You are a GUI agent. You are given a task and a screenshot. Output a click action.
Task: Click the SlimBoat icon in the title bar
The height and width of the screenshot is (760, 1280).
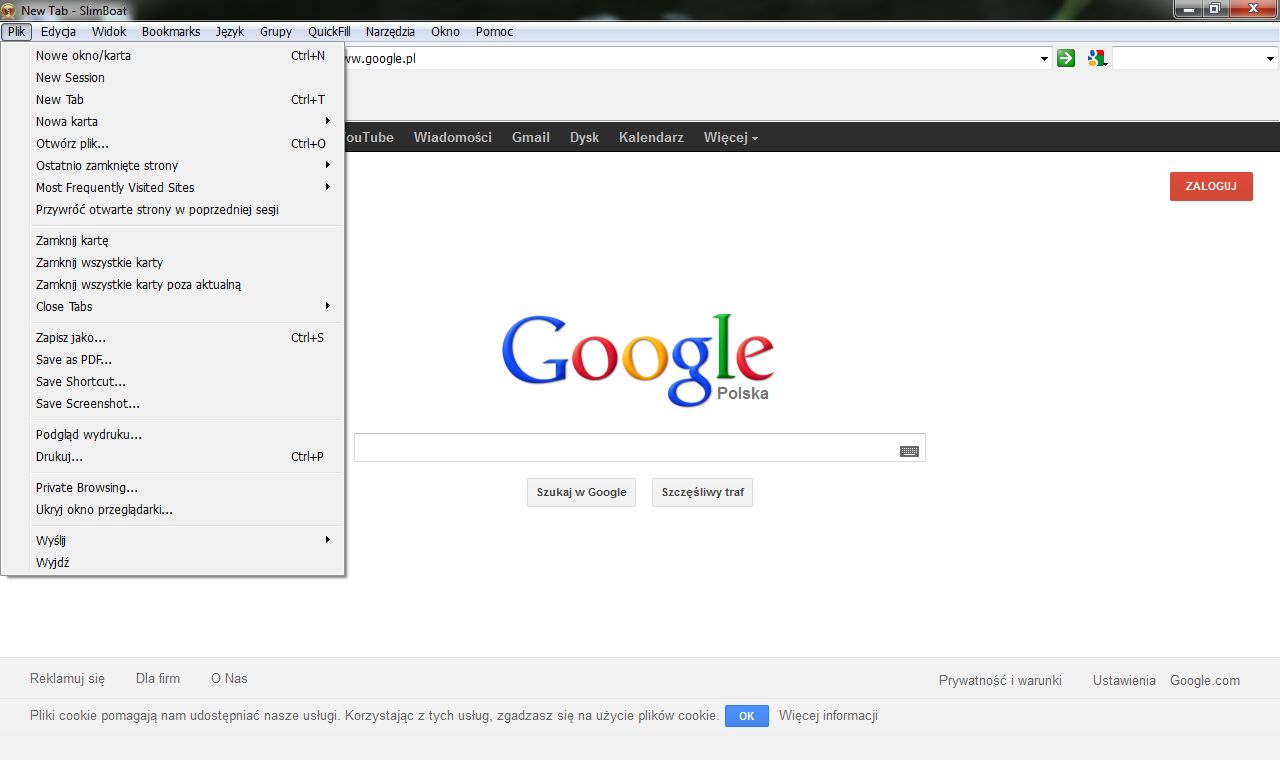pos(9,10)
